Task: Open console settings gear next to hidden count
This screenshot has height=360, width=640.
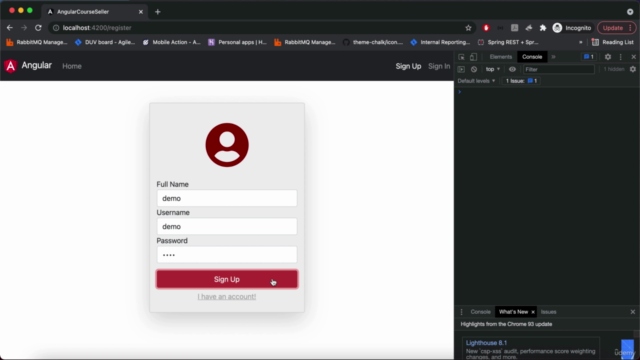Action: point(633,69)
